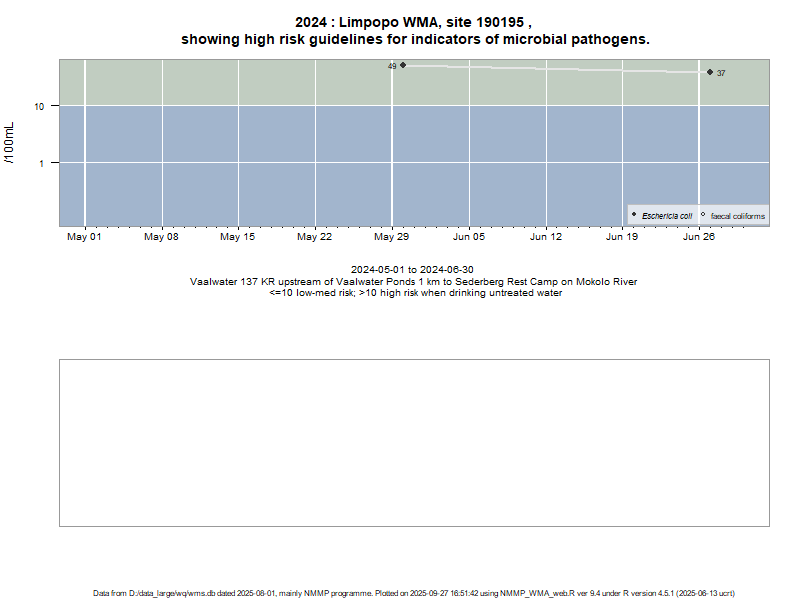
Task: Click the Jun 26 x-axis label
Action: pos(698,237)
